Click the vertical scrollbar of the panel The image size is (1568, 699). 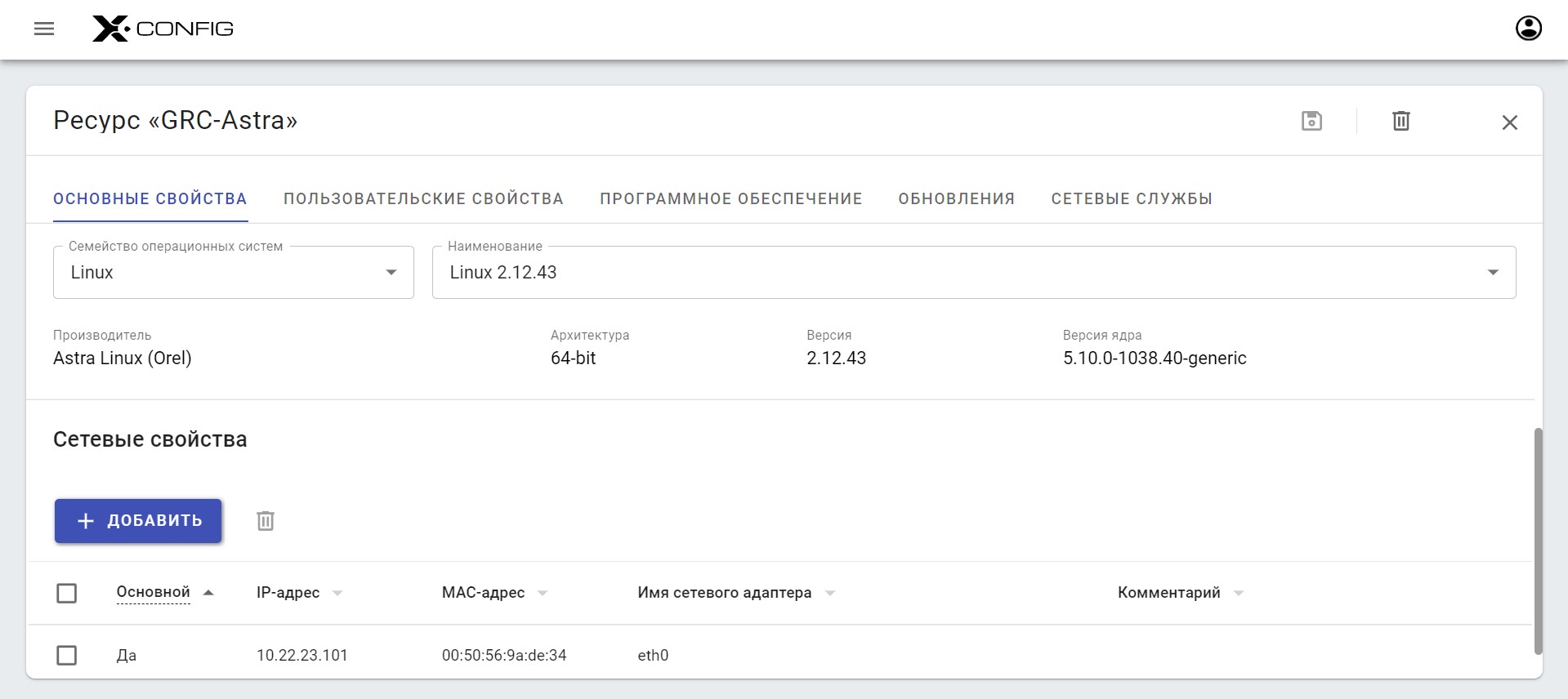point(1538,539)
